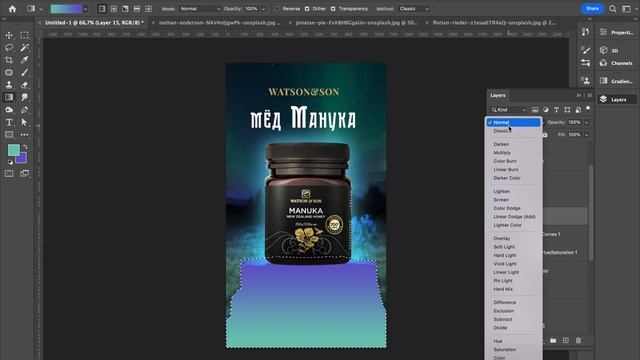Click the Home icon
This screenshot has height=360, width=640.
click(x=12, y=9)
